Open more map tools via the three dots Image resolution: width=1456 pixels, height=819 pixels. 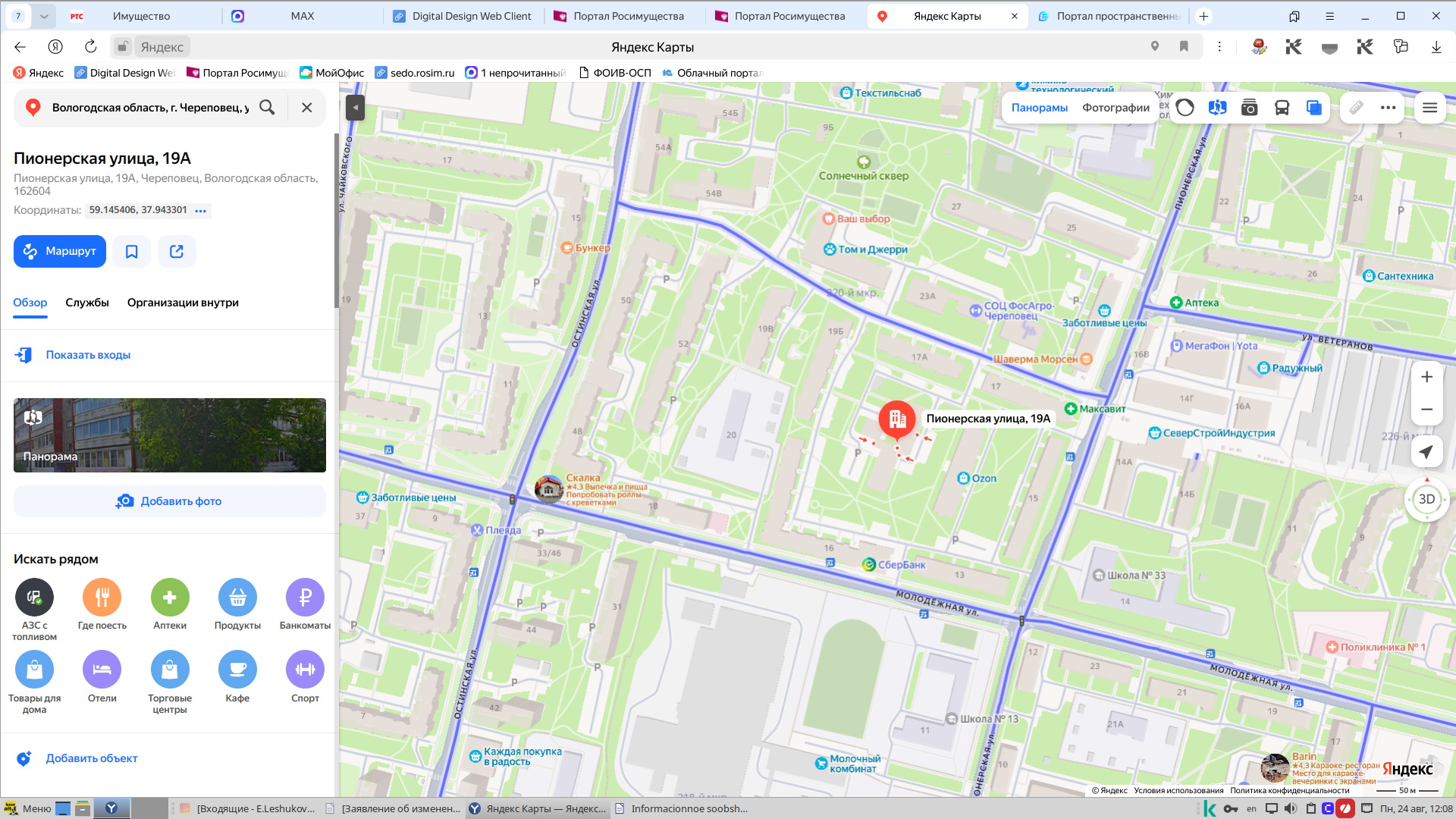click(1389, 108)
